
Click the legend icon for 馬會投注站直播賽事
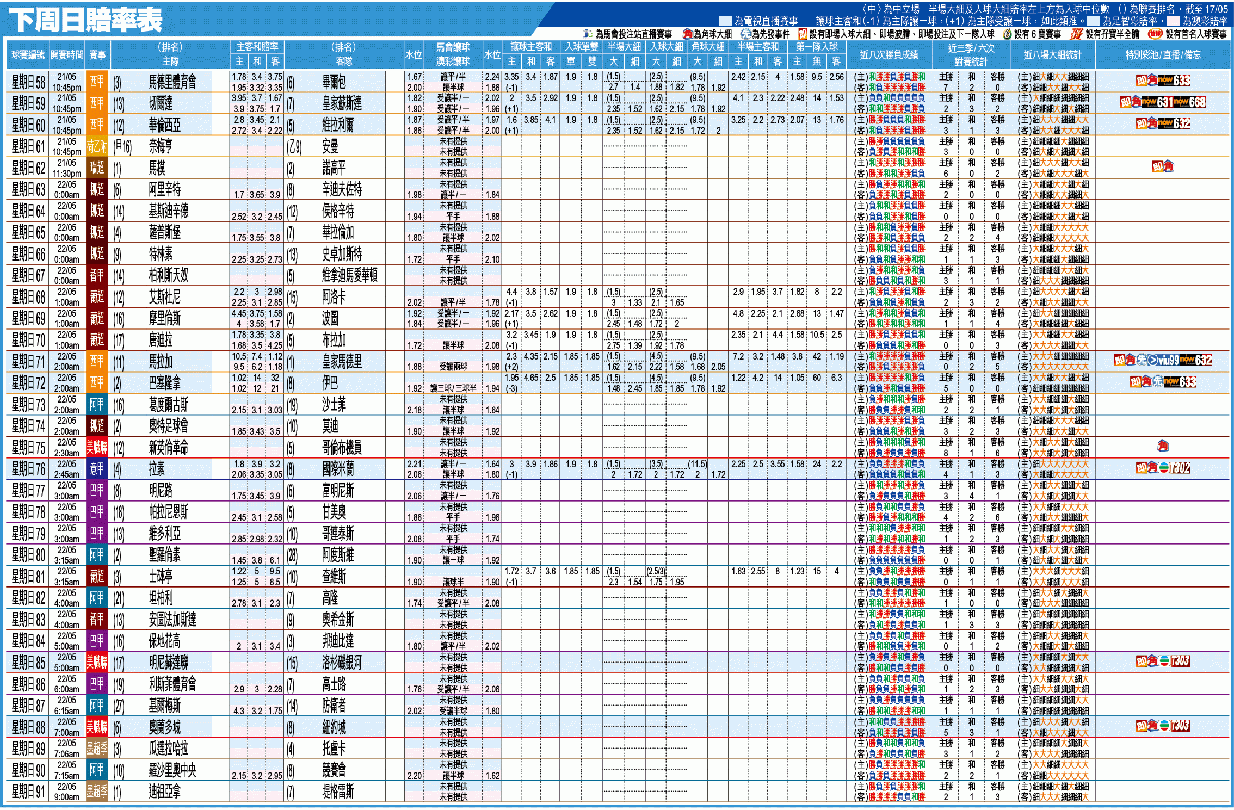[586, 32]
